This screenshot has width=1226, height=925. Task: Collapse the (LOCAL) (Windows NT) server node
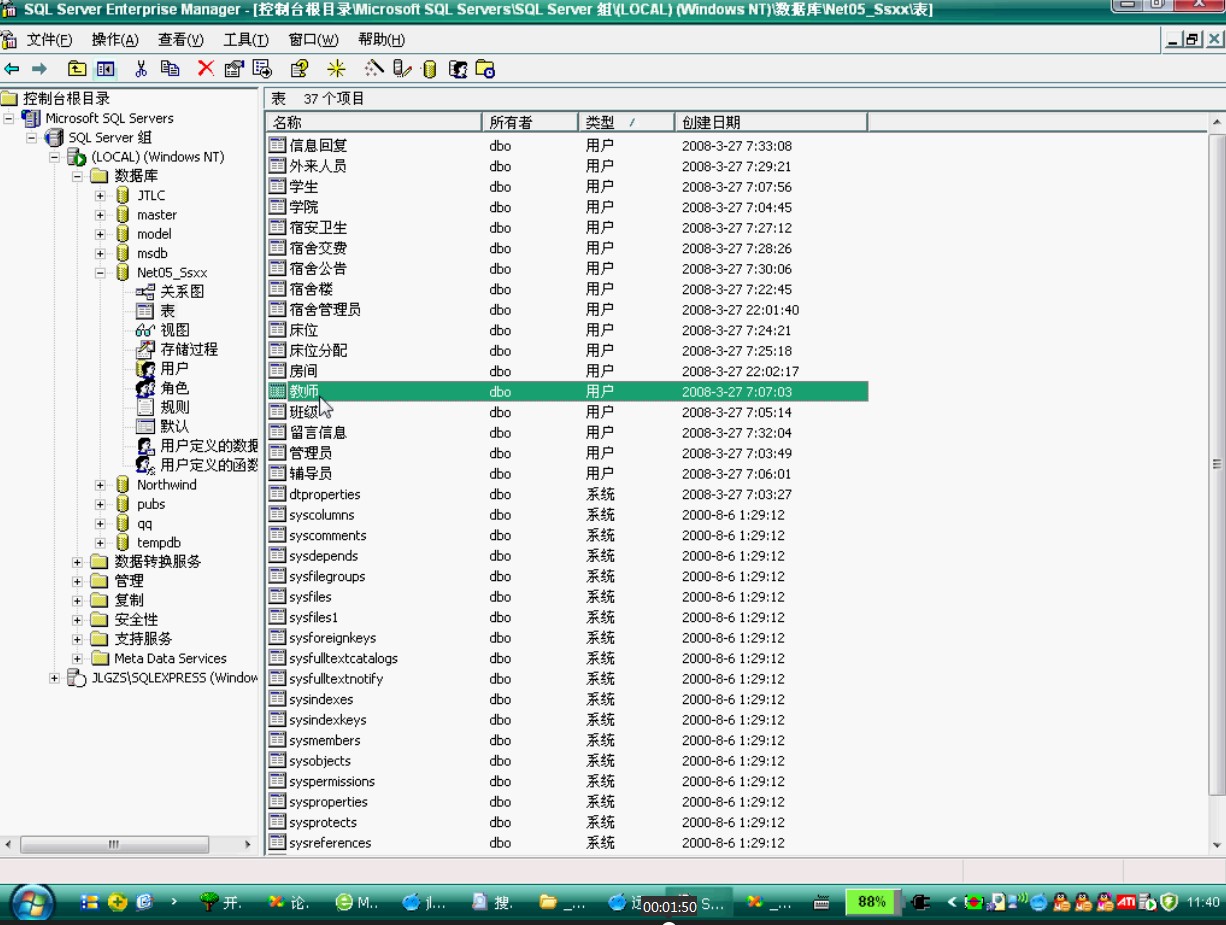(x=55, y=157)
